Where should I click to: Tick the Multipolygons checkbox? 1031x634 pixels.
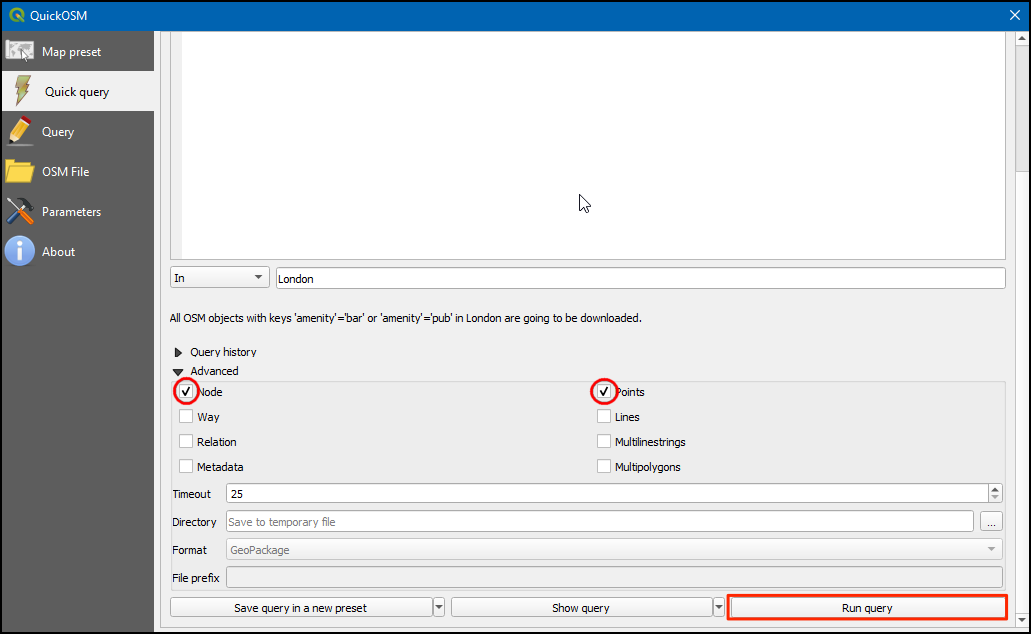tap(604, 467)
